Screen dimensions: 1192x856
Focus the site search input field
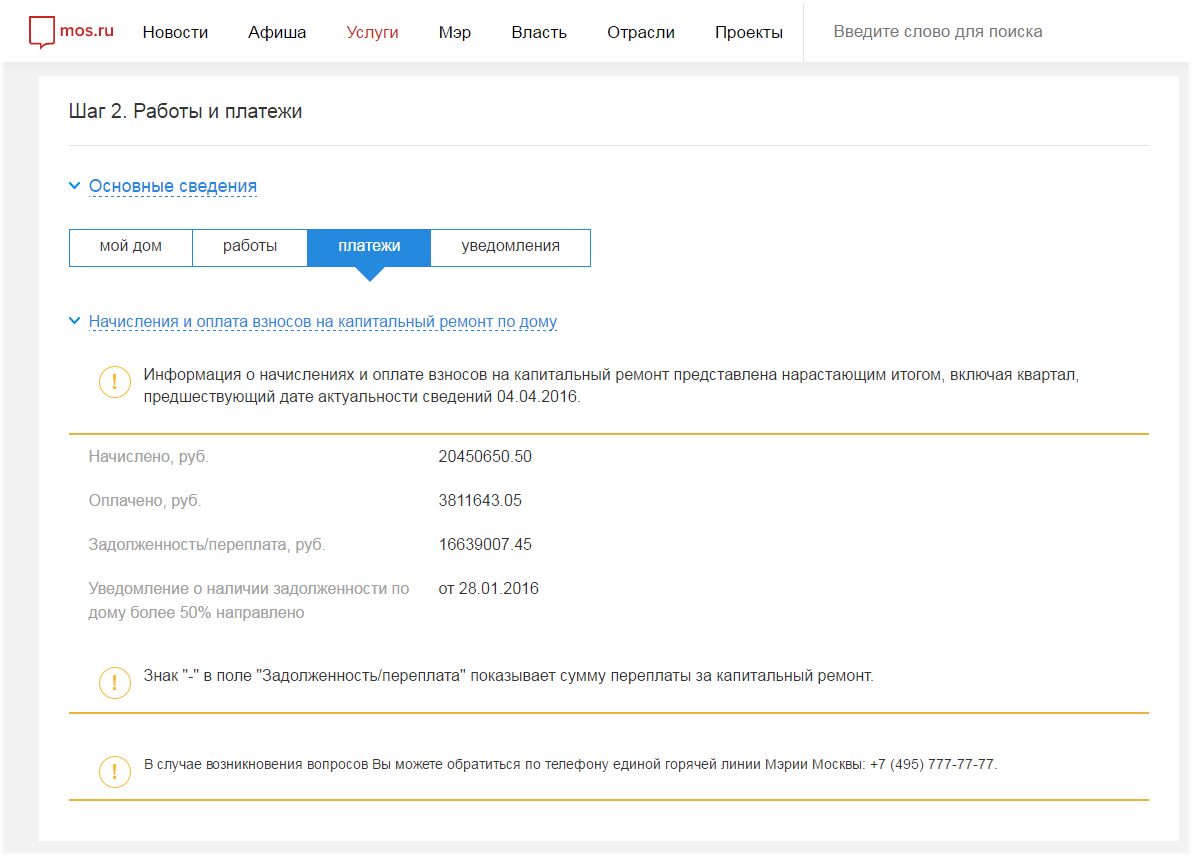tap(990, 32)
